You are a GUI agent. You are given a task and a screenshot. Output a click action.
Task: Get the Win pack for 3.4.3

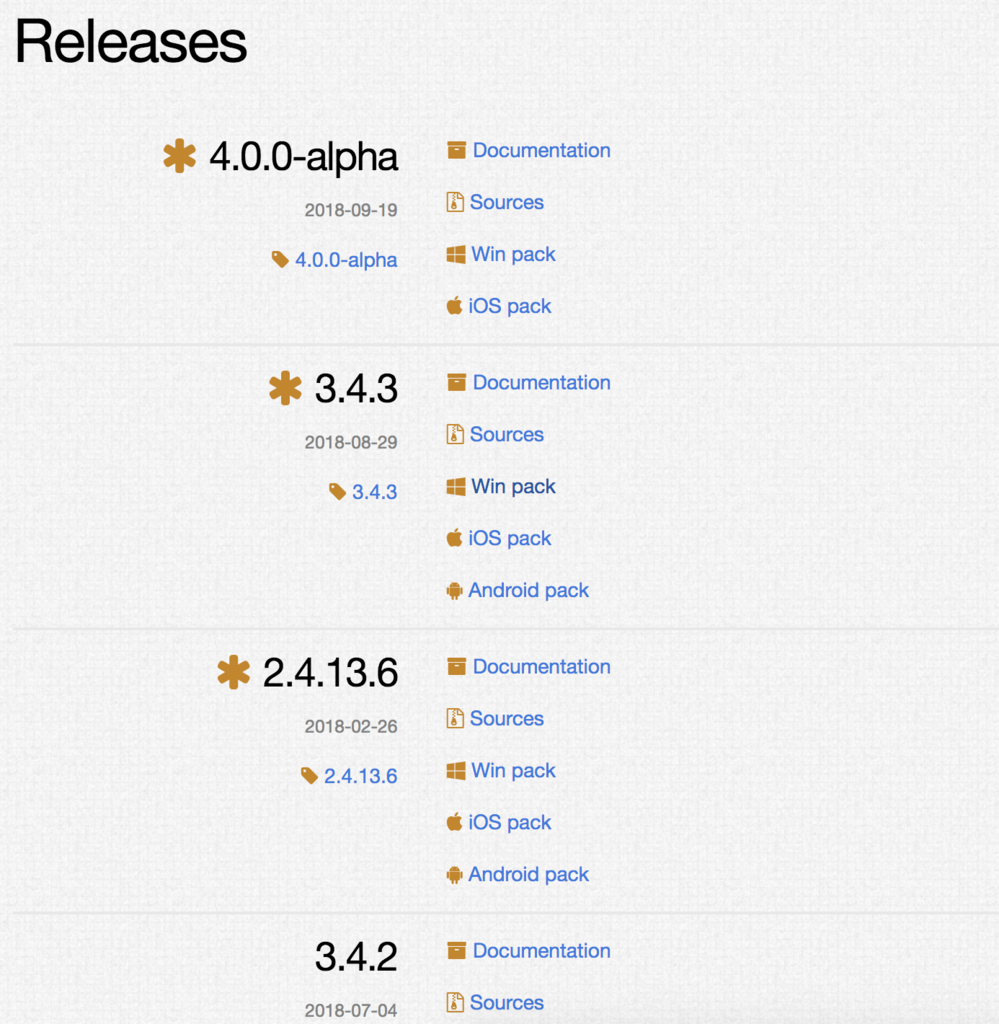pyautogui.click(x=513, y=487)
